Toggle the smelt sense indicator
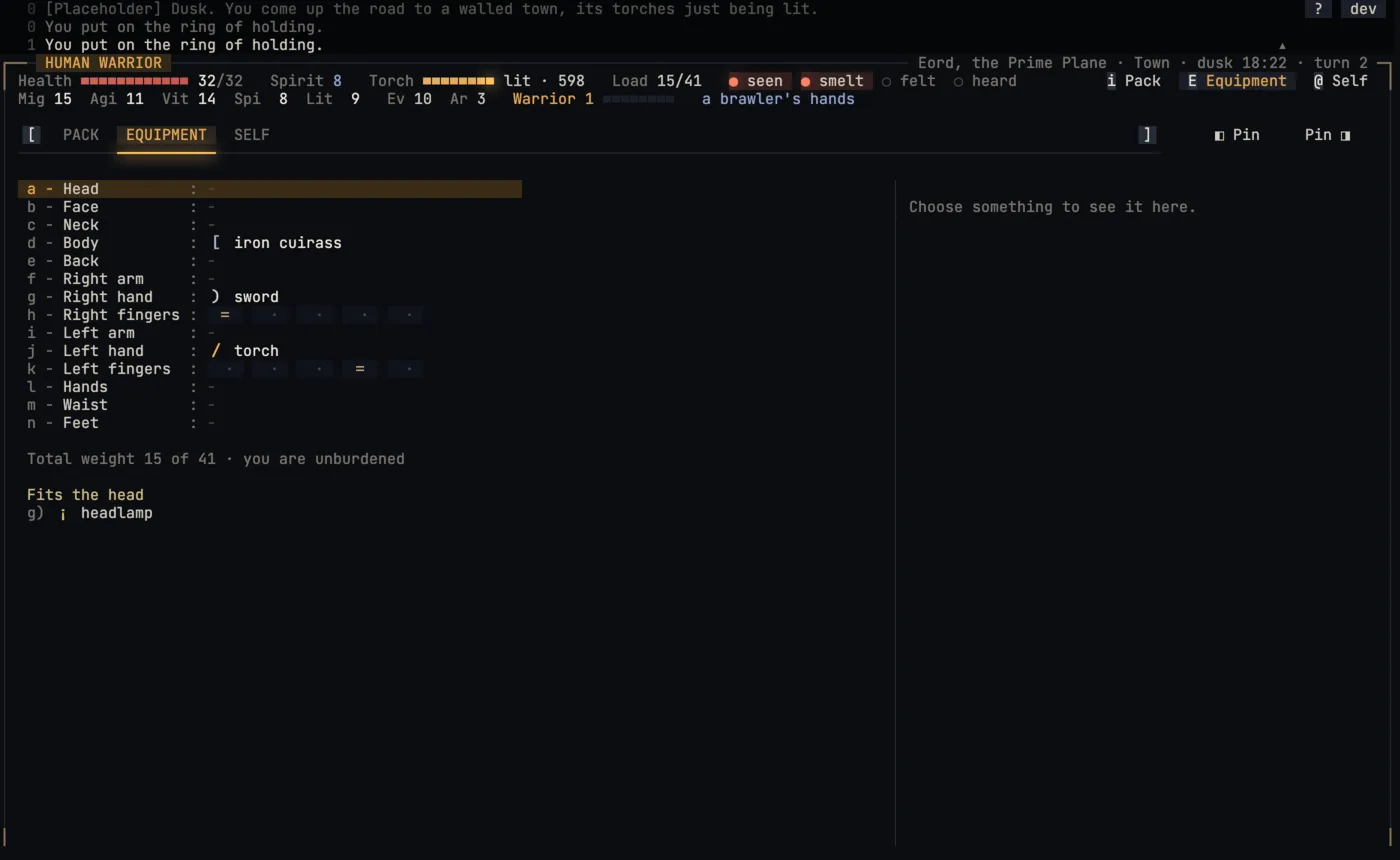1400x860 pixels. pyautogui.click(x=832, y=81)
